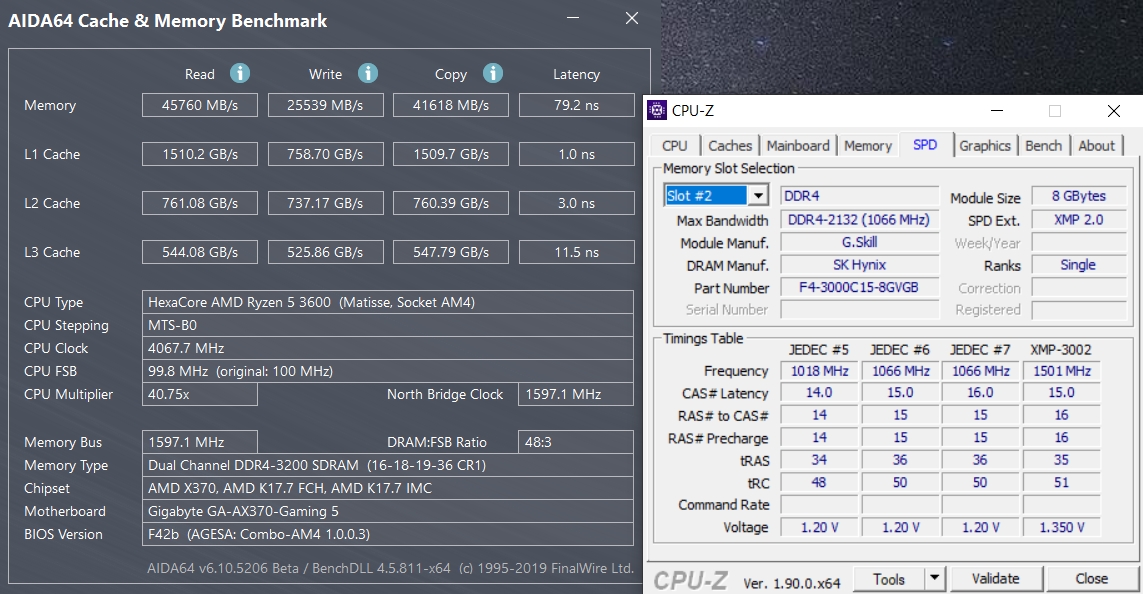Click the XMP-3002 frequency cell 1501 MHz
The height and width of the screenshot is (594, 1143).
(x=1061, y=371)
